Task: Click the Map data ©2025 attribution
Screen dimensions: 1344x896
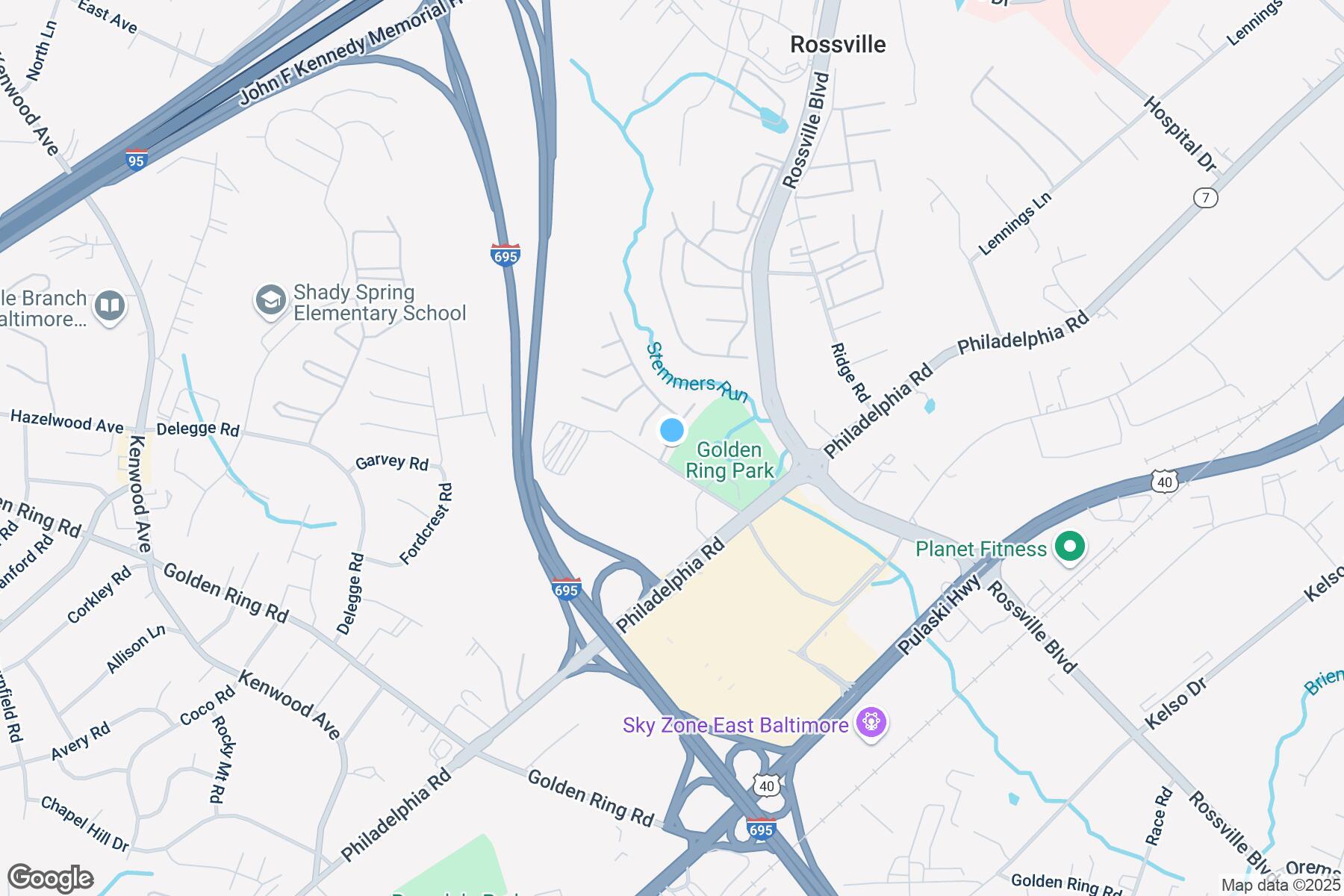Action: pyautogui.click(x=1280, y=886)
